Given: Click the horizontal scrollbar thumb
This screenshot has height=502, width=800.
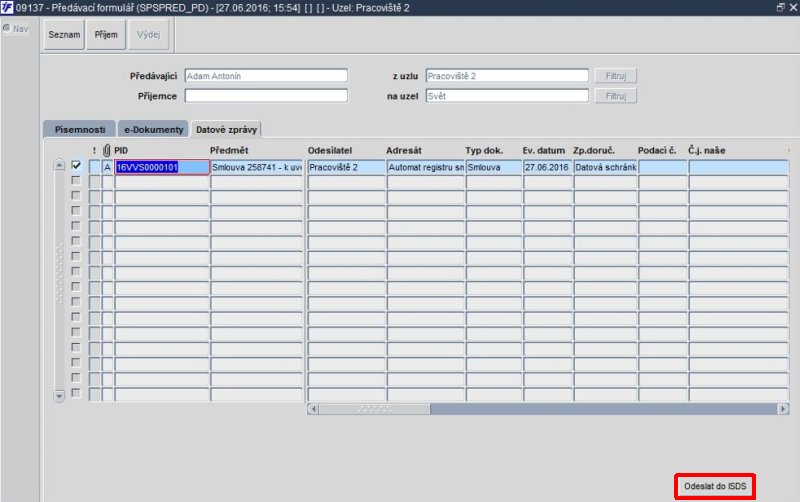Looking at the screenshot, I should tap(374, 409).
